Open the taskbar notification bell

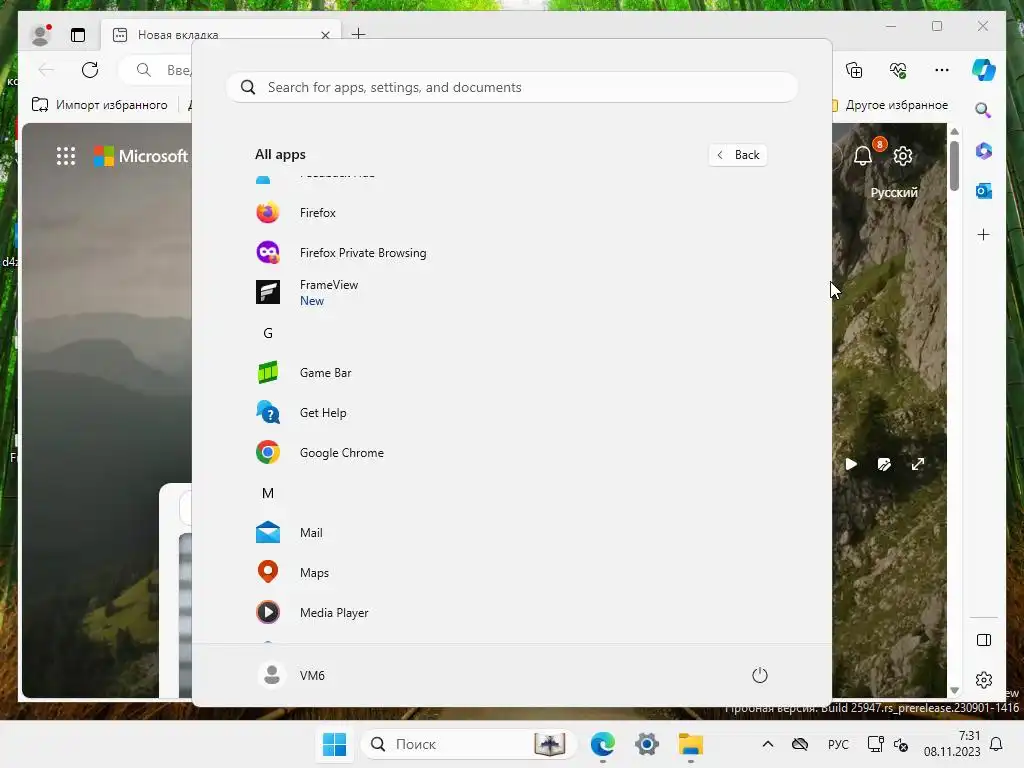[x=996, y=744]
